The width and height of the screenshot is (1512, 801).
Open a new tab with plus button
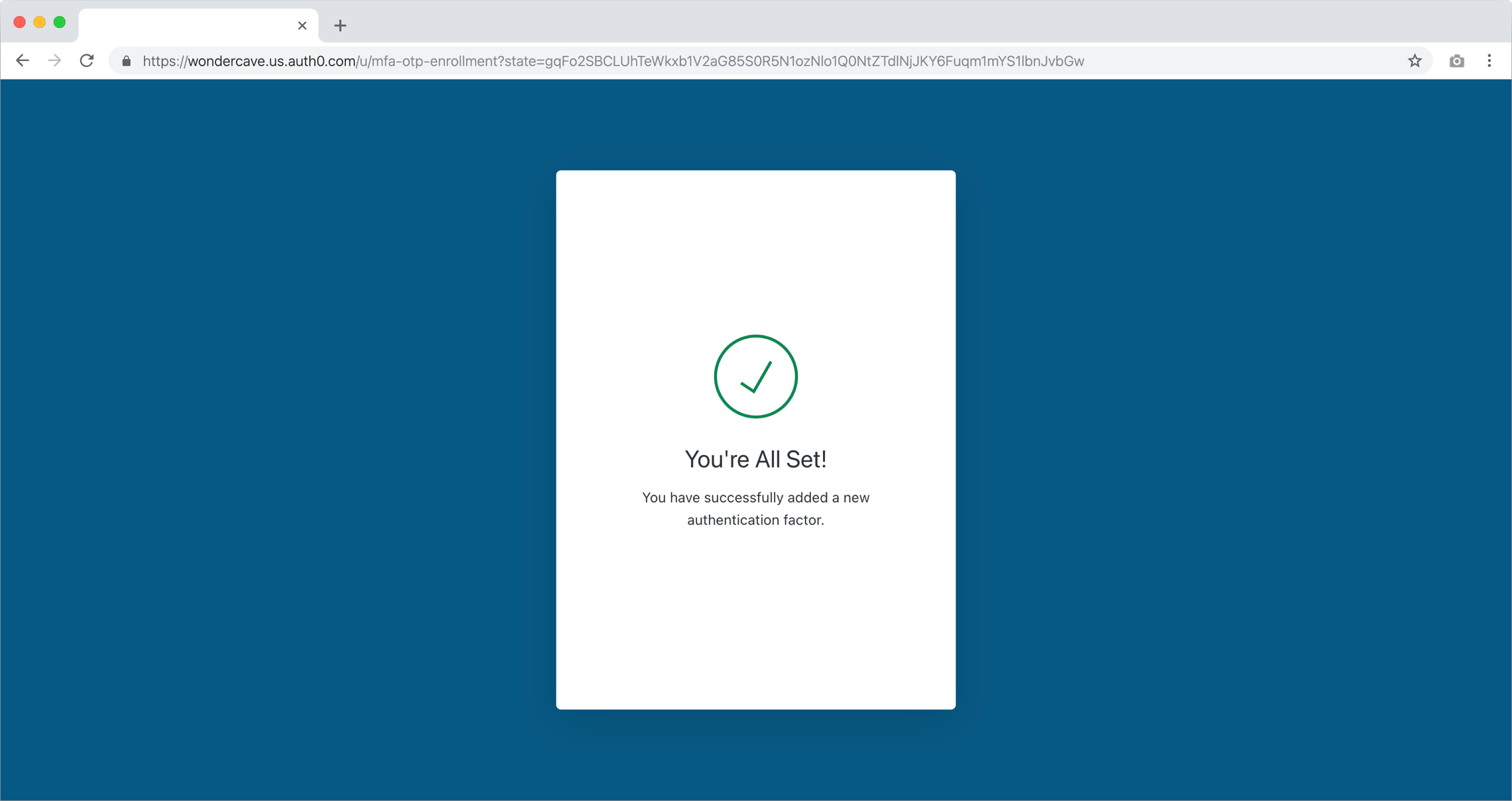(x=340, y=26)
